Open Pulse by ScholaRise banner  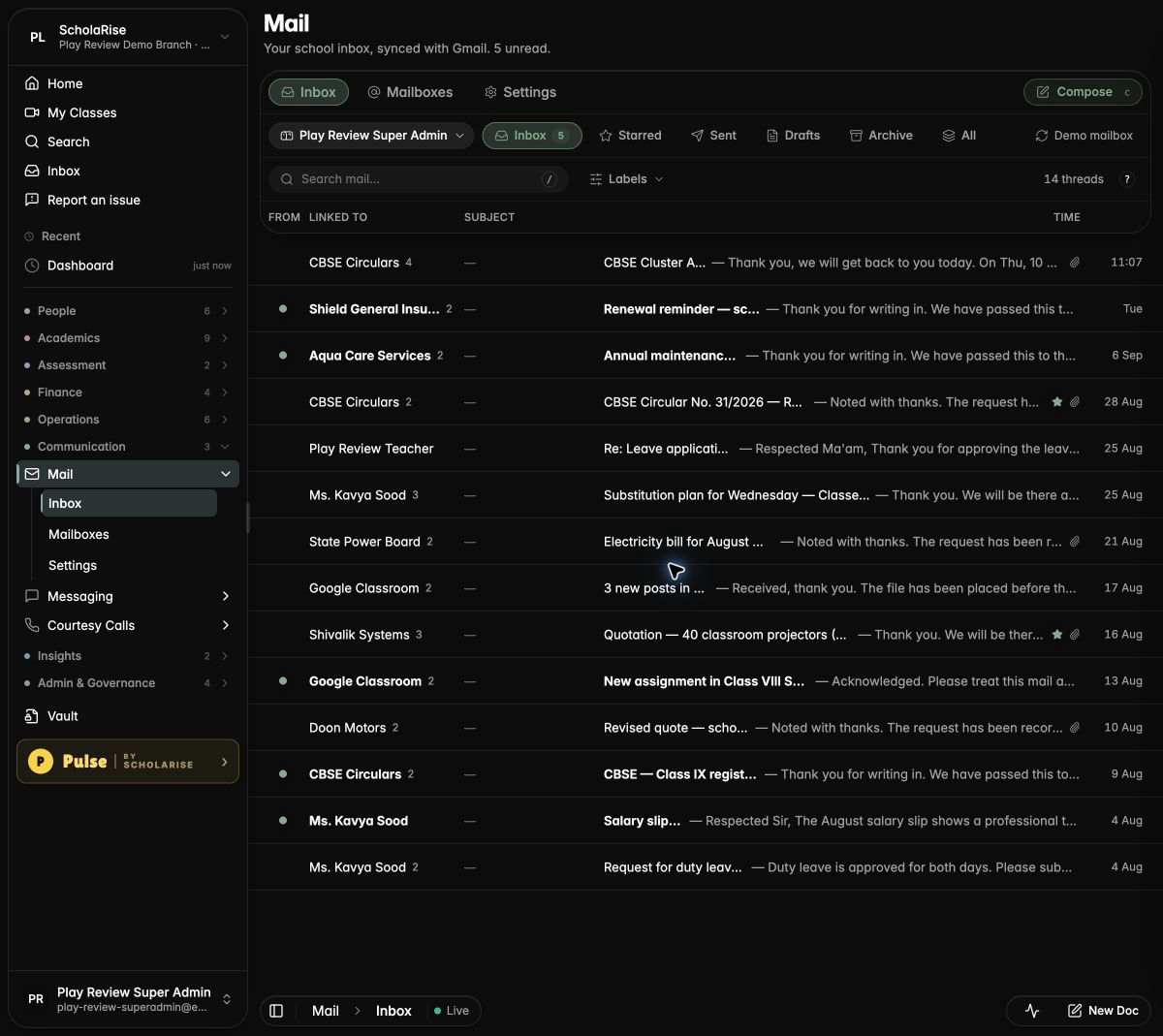(128, 762)
